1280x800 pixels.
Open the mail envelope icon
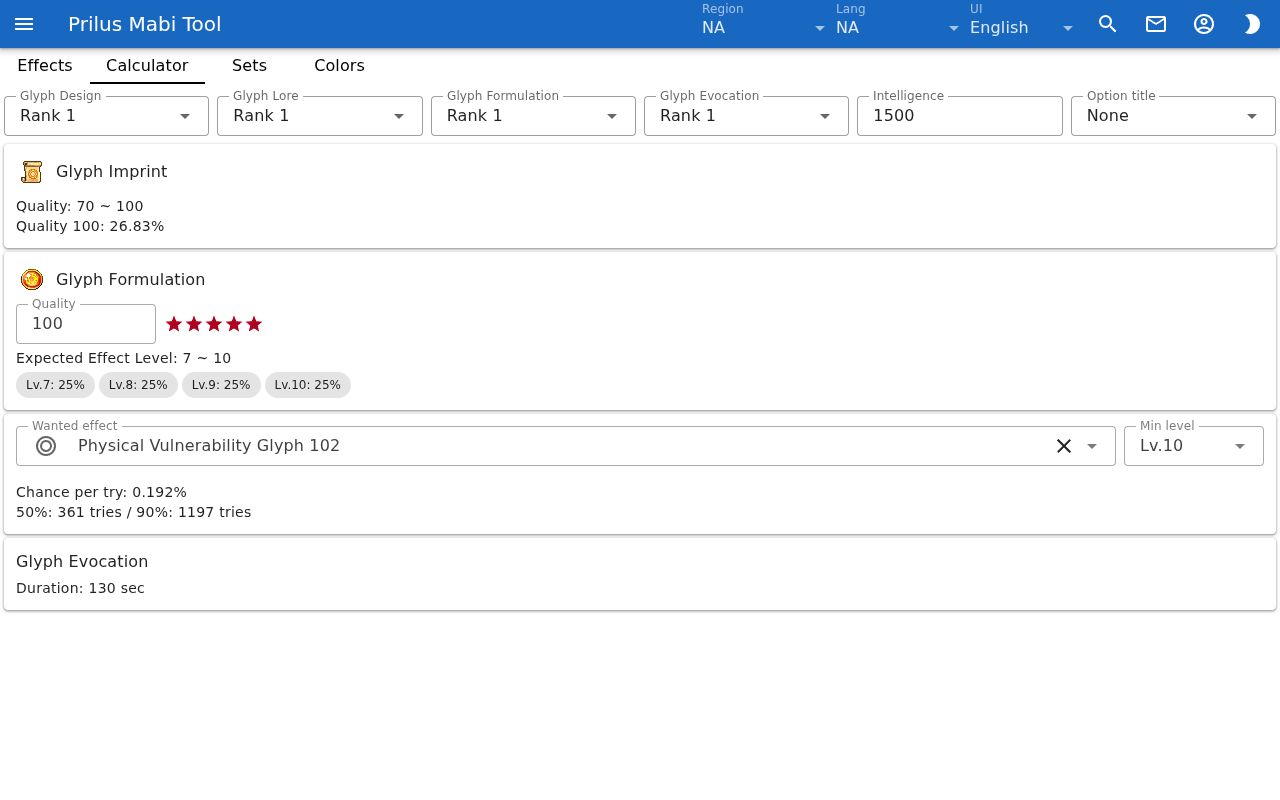click(x=1156, y=24)
